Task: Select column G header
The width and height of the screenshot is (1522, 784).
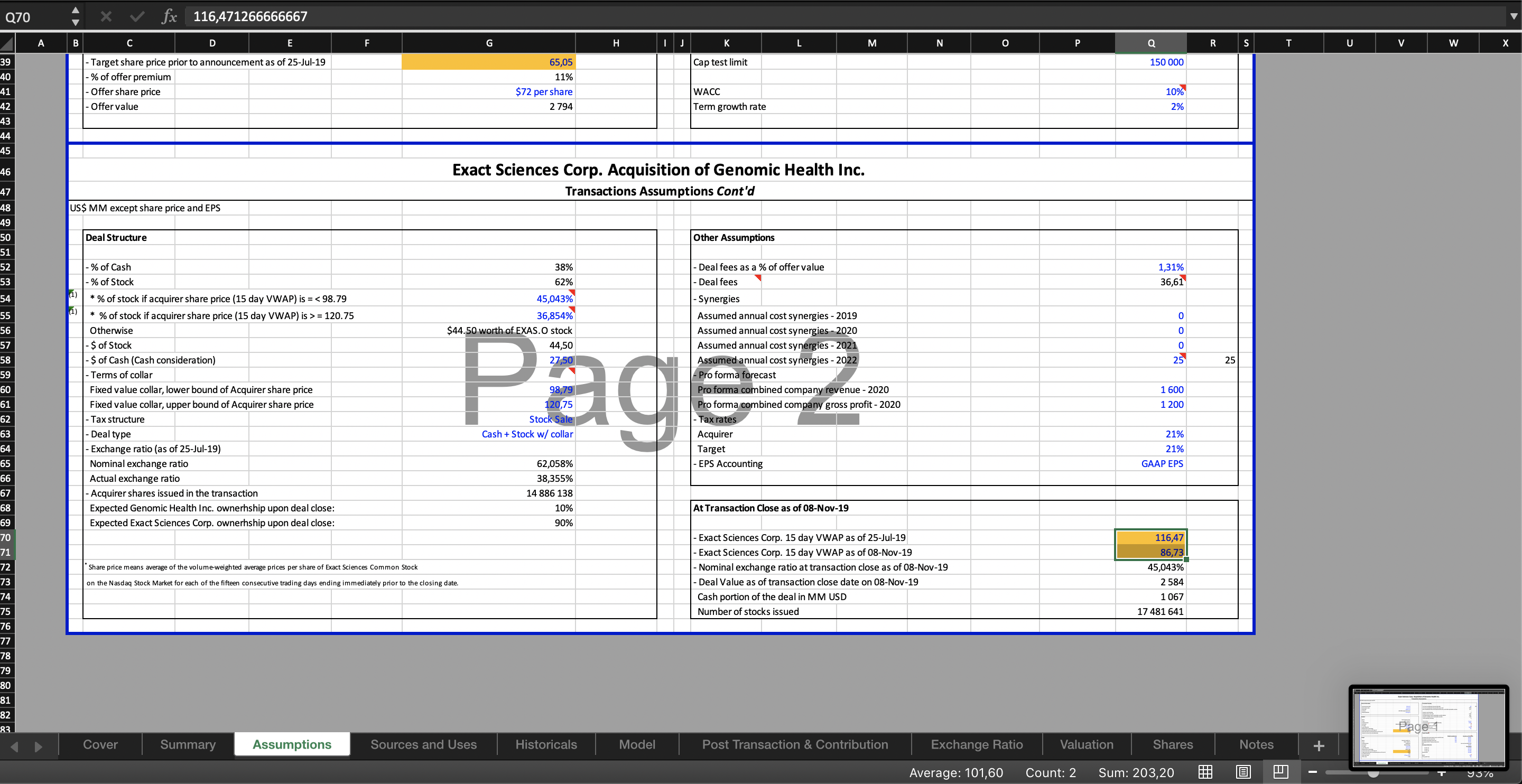Action: [489, 43]
